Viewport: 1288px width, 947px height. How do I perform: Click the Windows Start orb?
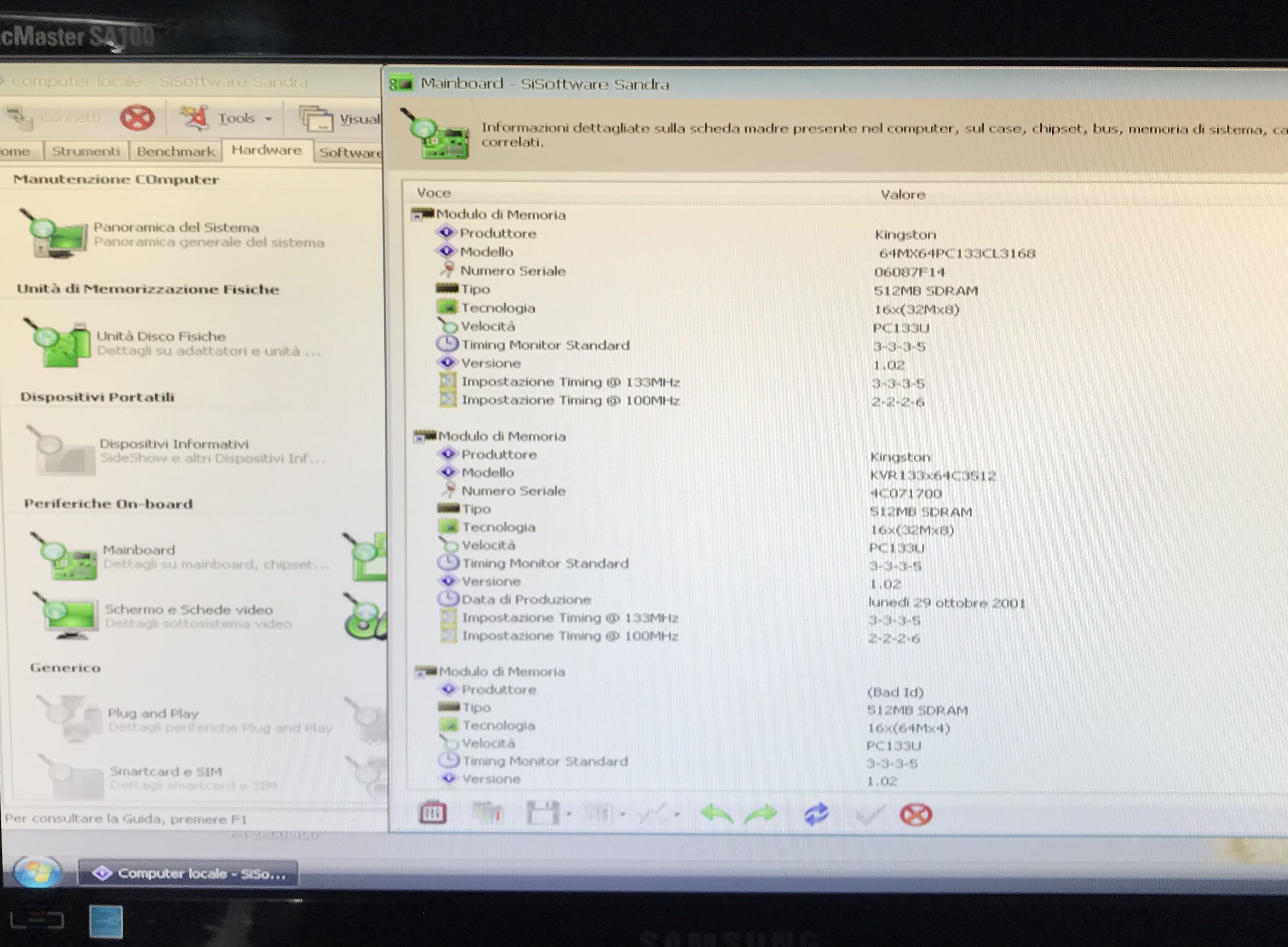[x=37, y=872]
